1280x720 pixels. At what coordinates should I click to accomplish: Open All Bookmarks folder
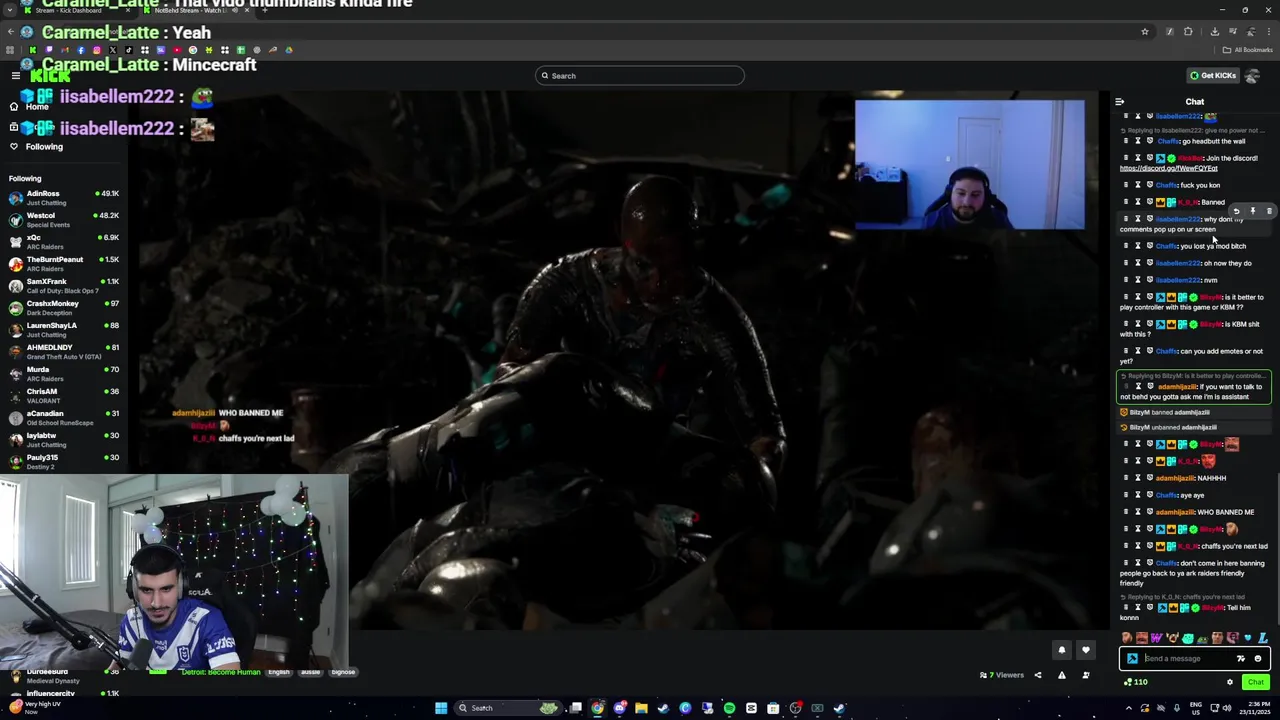pos(1248,50)
